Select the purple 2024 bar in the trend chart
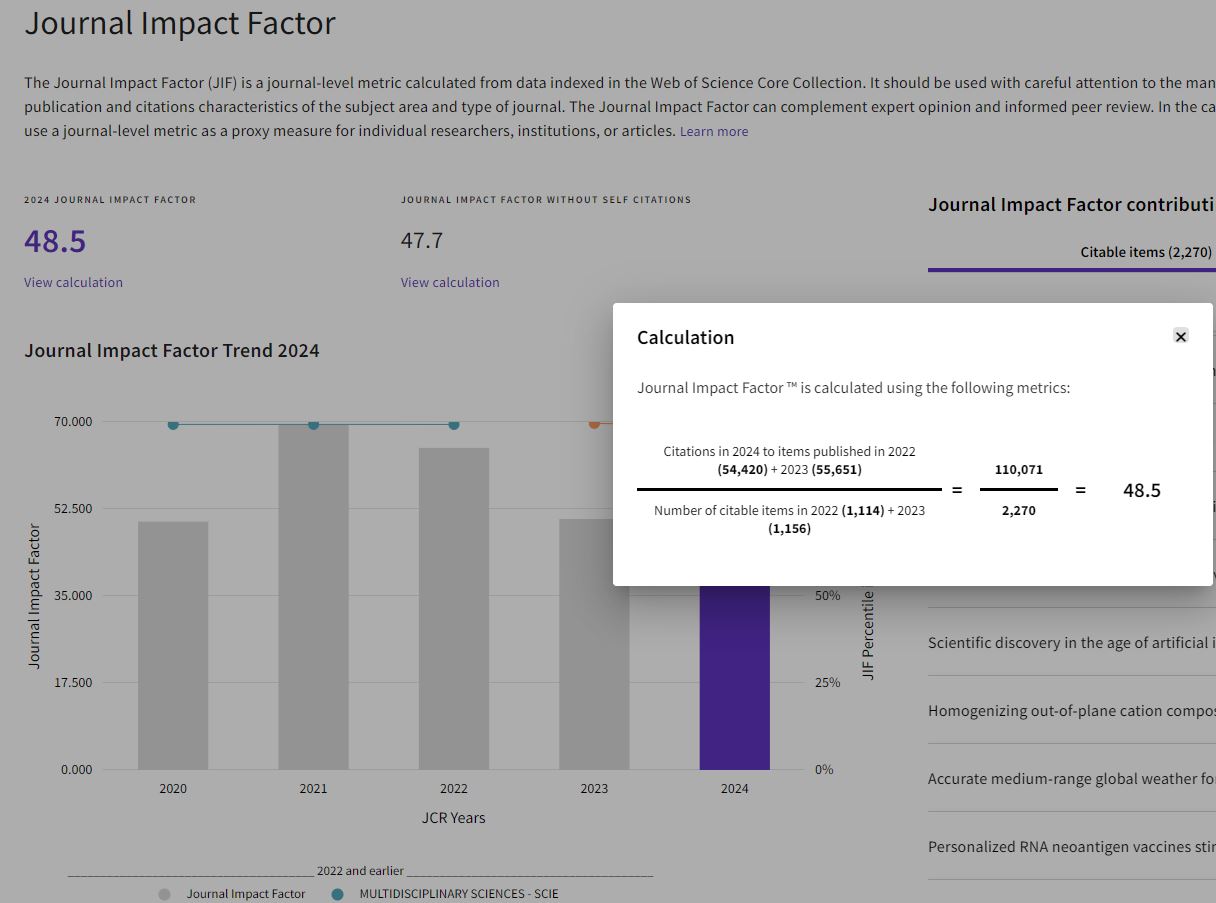 click(x=734, y=678)
